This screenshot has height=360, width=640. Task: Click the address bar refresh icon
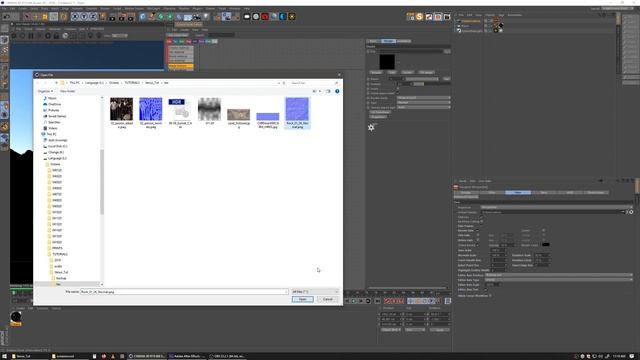coord(284,83)
